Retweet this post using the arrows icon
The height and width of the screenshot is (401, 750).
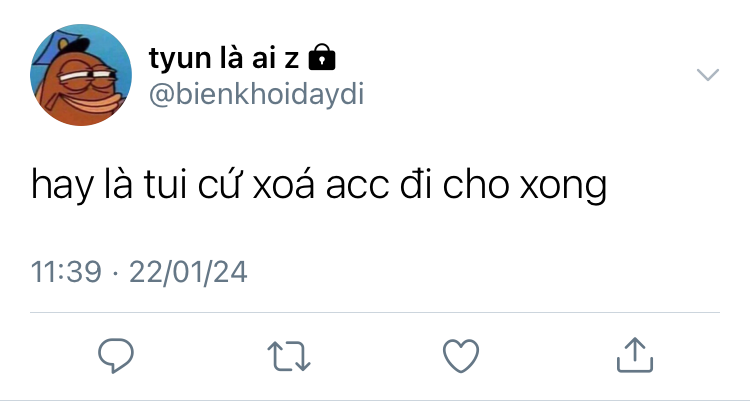point(289,356)
